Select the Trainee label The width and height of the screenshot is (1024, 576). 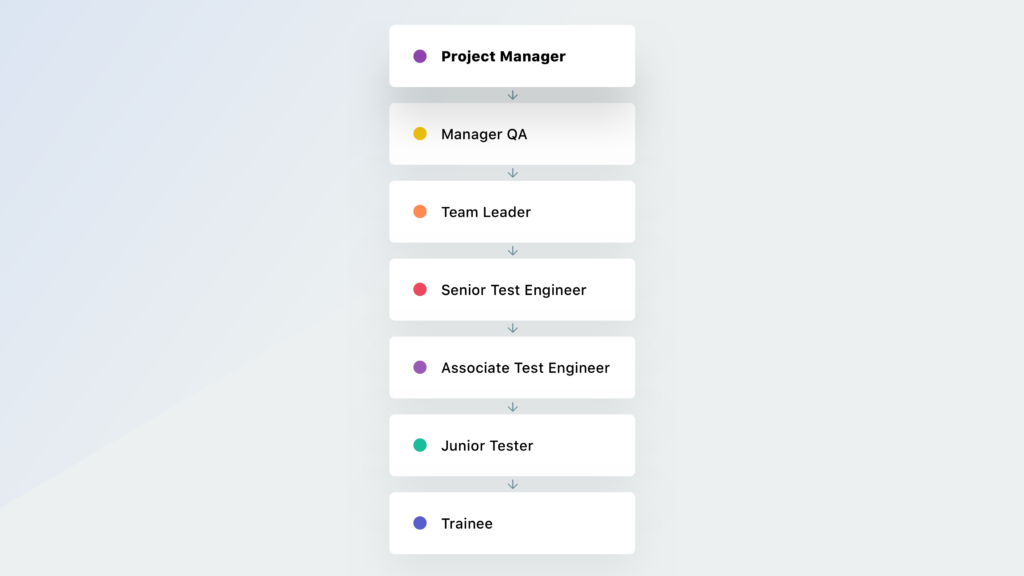467,524
